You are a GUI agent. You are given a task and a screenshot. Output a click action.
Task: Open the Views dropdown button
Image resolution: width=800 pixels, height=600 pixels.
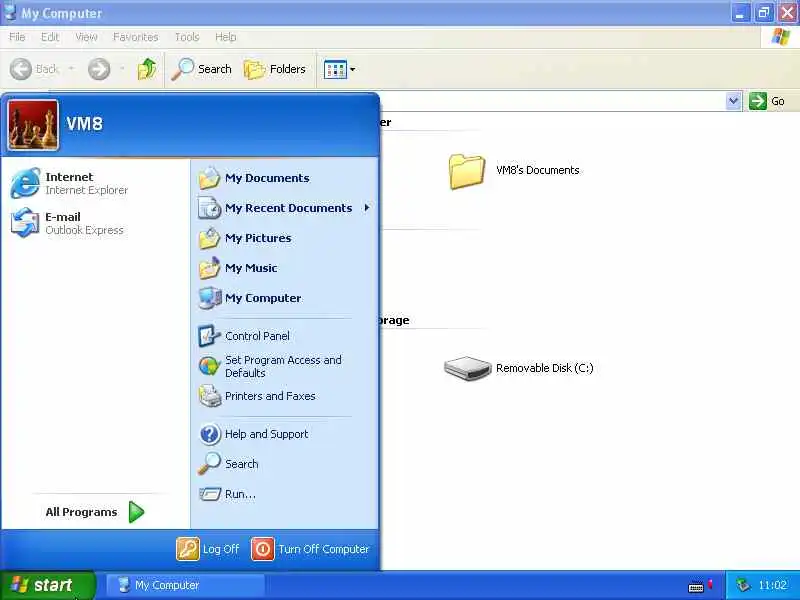coord(339,69)
